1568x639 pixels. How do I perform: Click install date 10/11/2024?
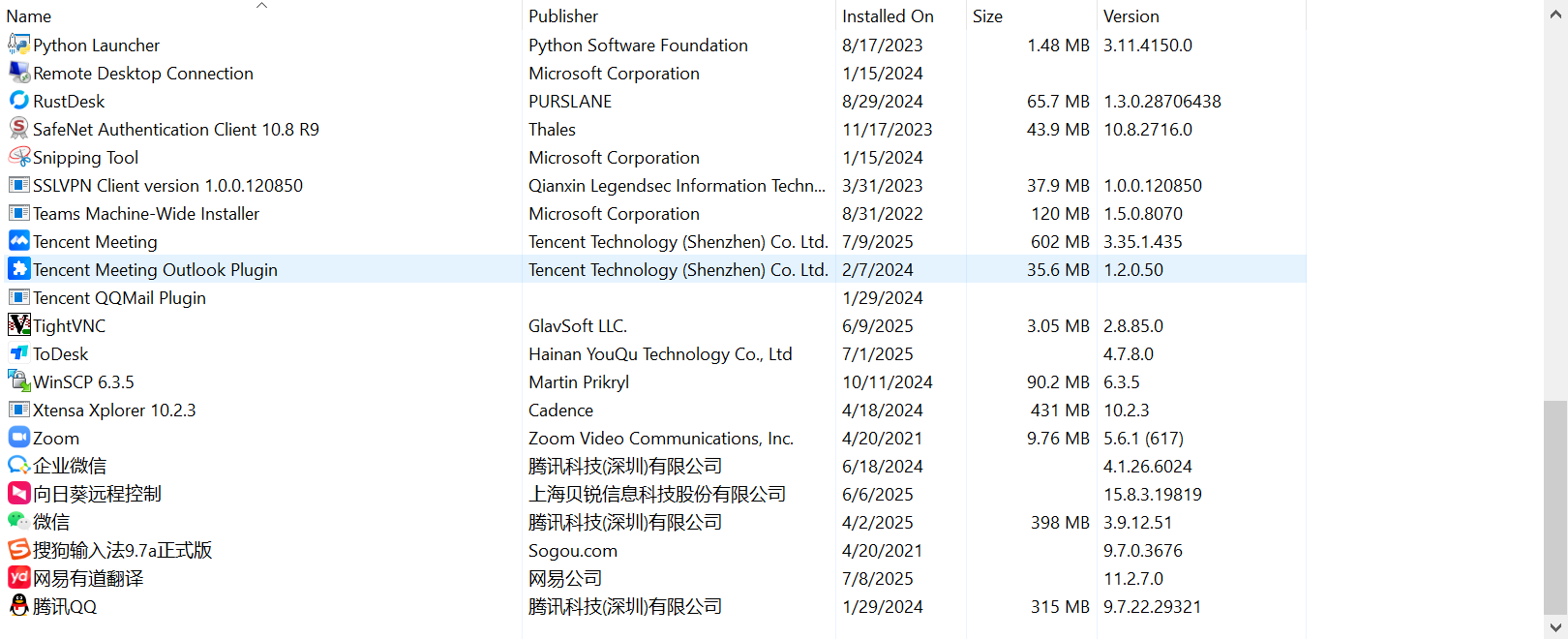(x=888, y=382)
